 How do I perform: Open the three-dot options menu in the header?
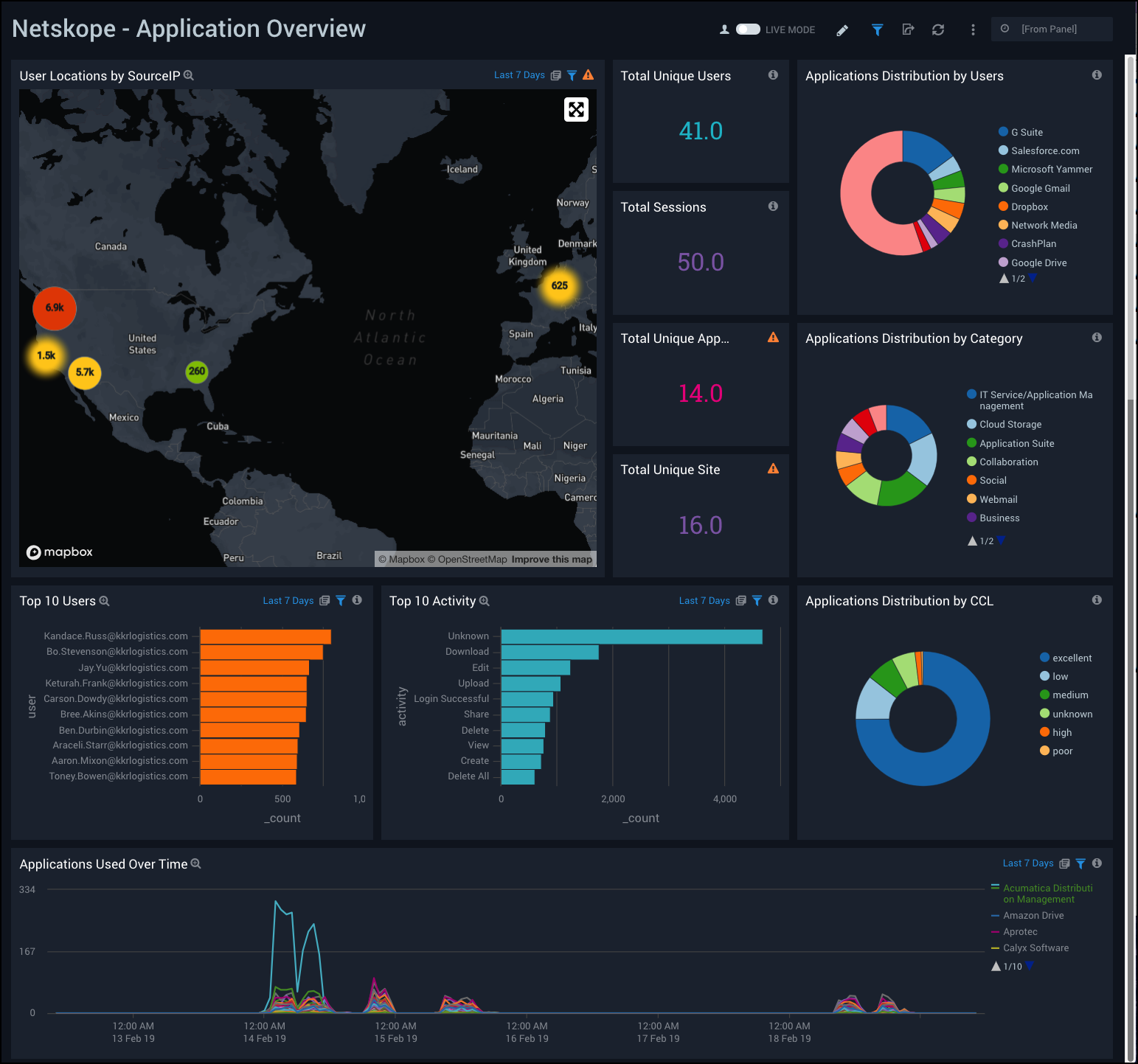[973, 29]
